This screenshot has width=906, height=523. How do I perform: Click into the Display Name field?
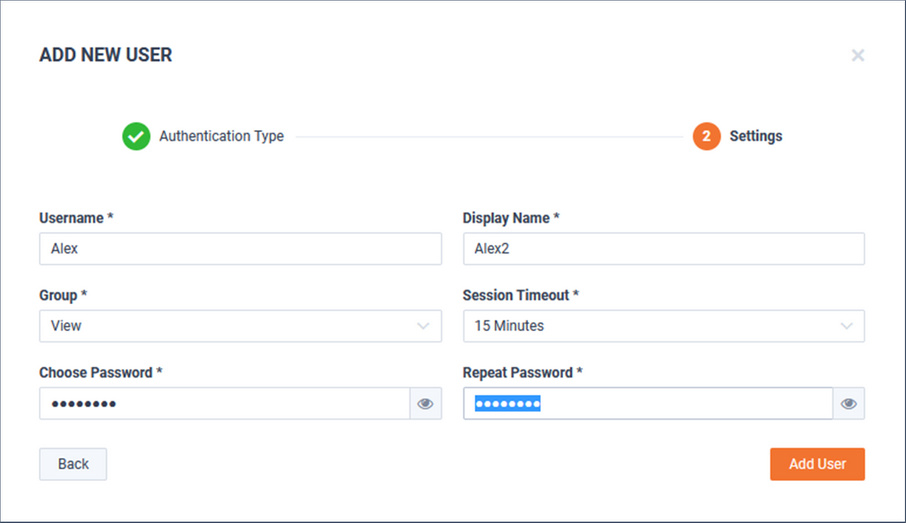coord(663,248)
